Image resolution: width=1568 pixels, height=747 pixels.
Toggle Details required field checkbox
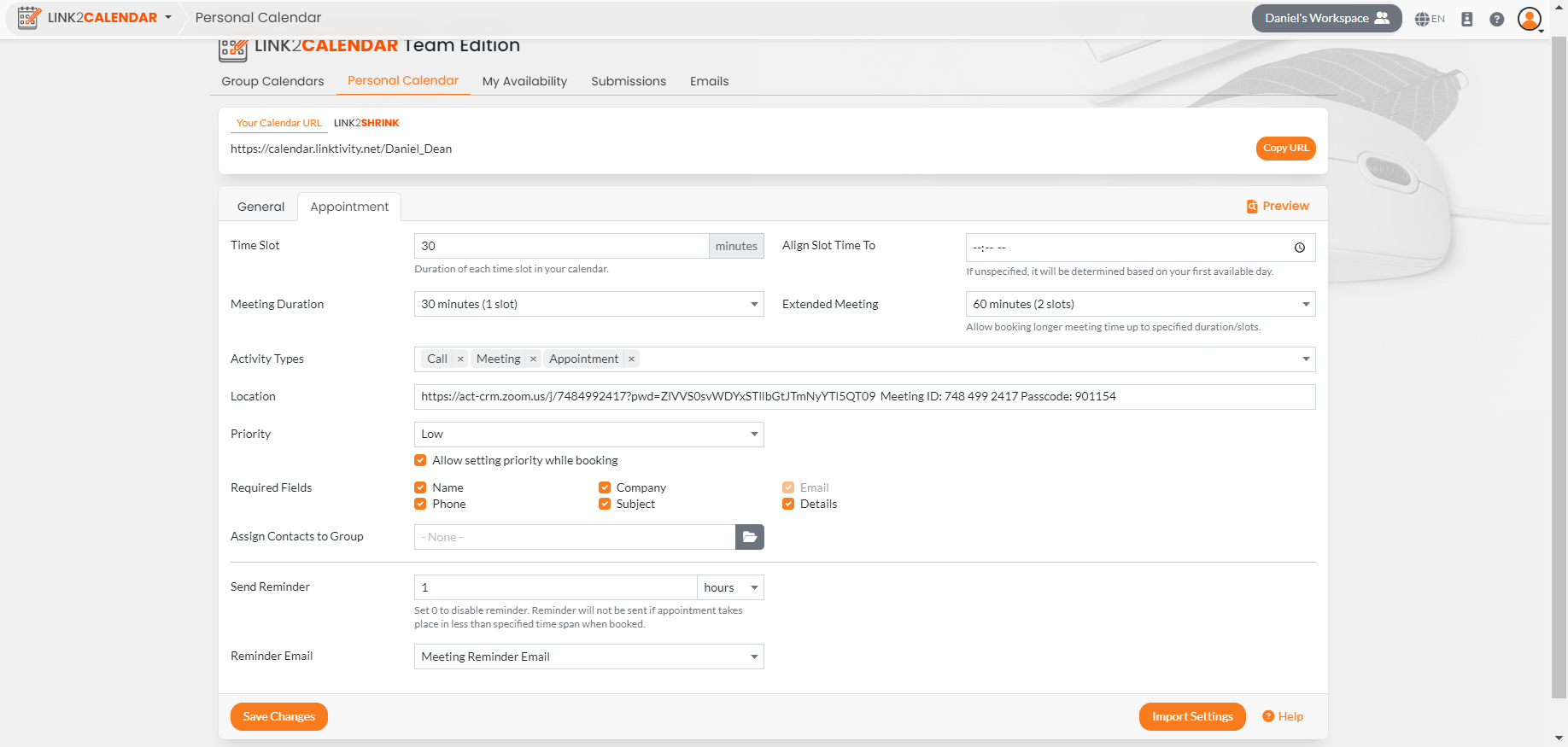788,504
